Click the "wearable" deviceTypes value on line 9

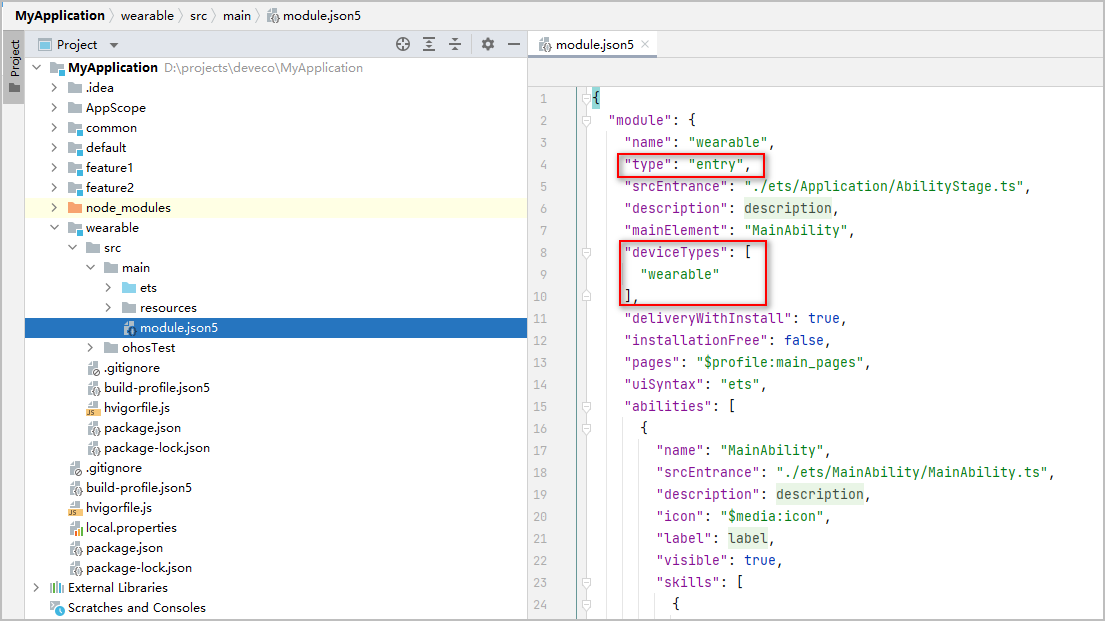(679, 274)
